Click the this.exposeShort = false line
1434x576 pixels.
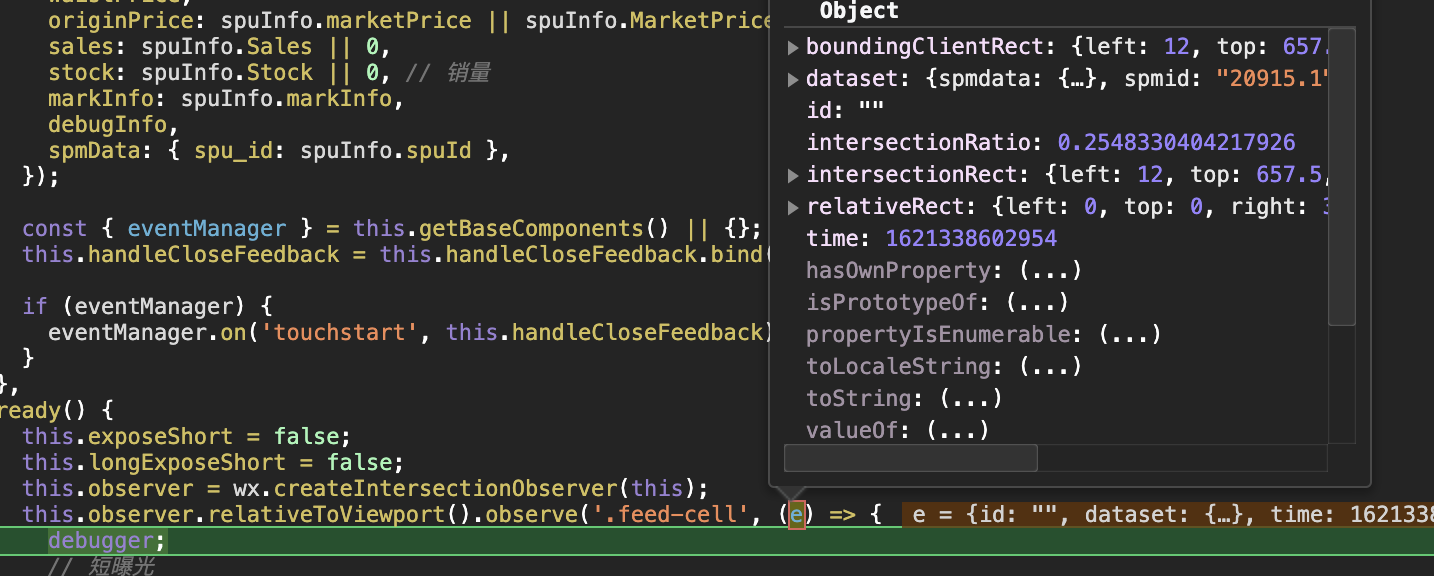(x=187, y=436)
